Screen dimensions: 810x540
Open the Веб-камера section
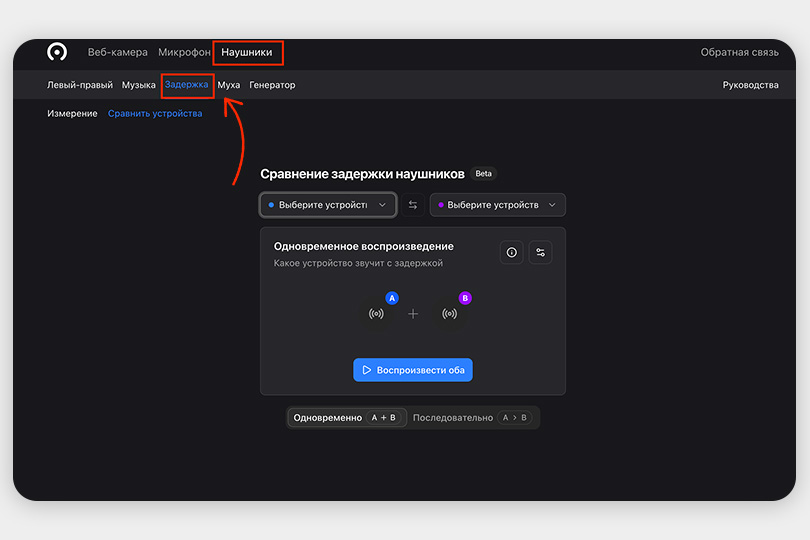(117, 52)
